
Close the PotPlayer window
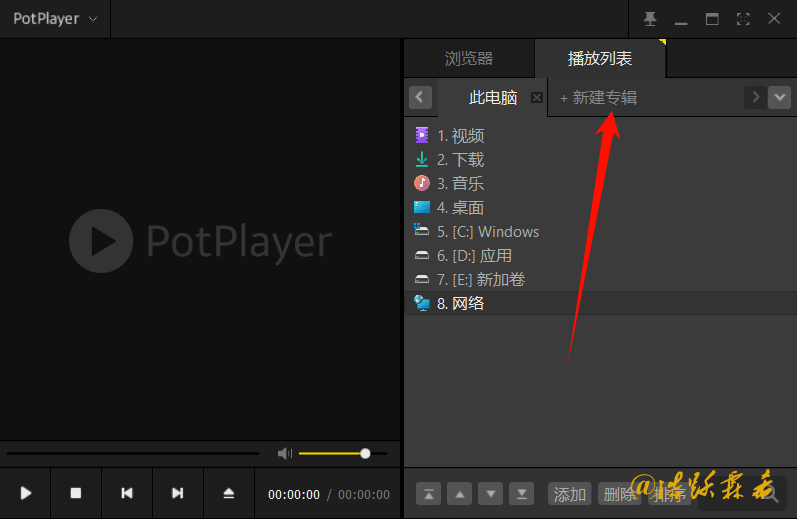pyautogui.click(x=774, y=19)
